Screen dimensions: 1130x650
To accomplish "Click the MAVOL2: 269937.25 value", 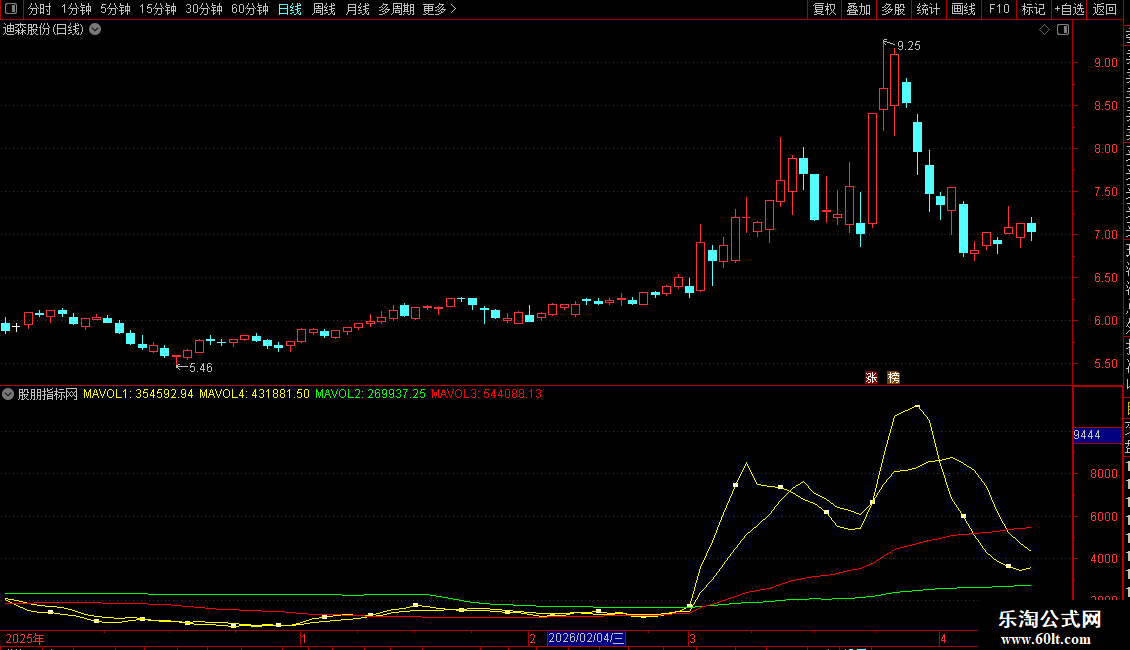I will click(x=370, y=394).
